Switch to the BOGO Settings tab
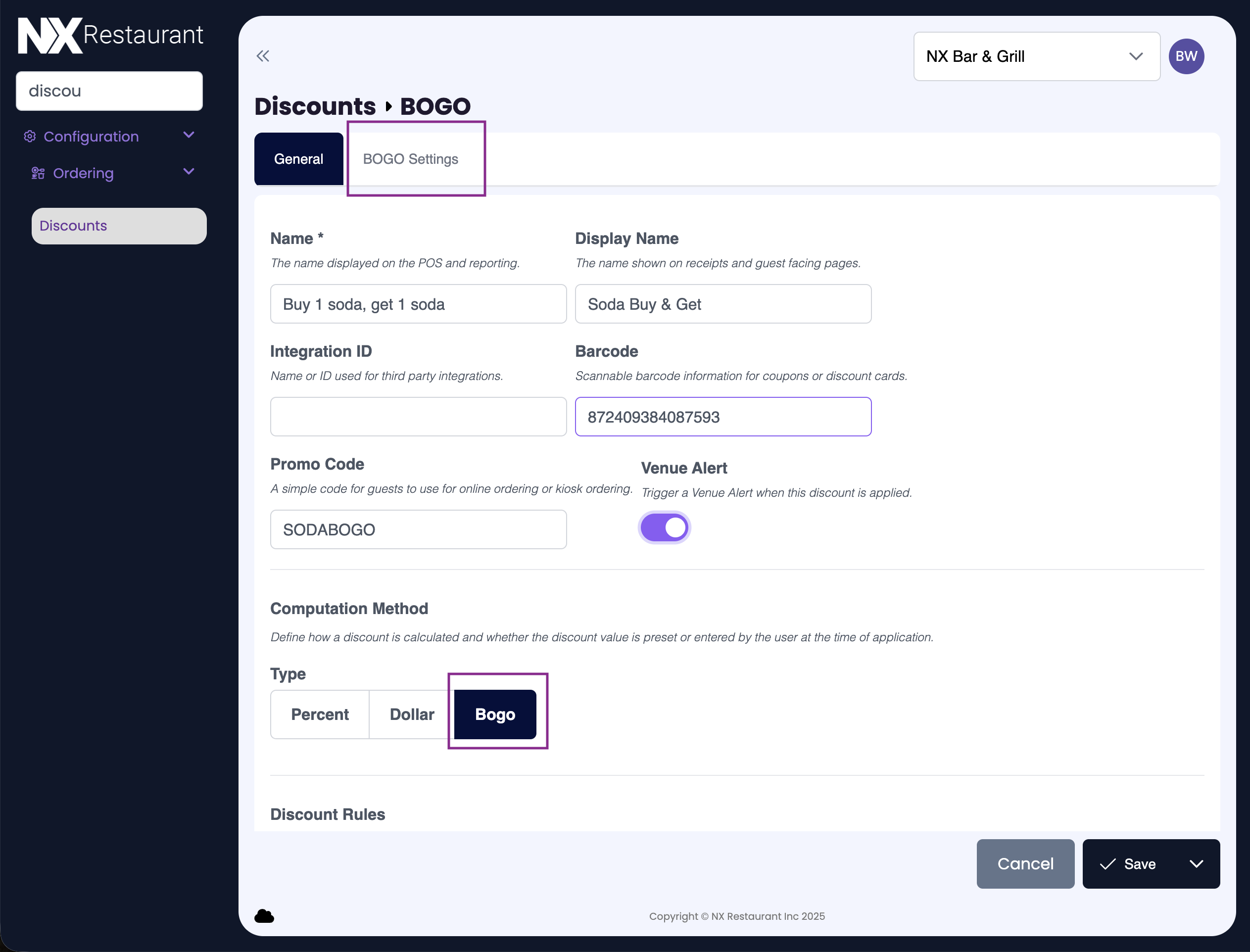 [x=410, y=159]
